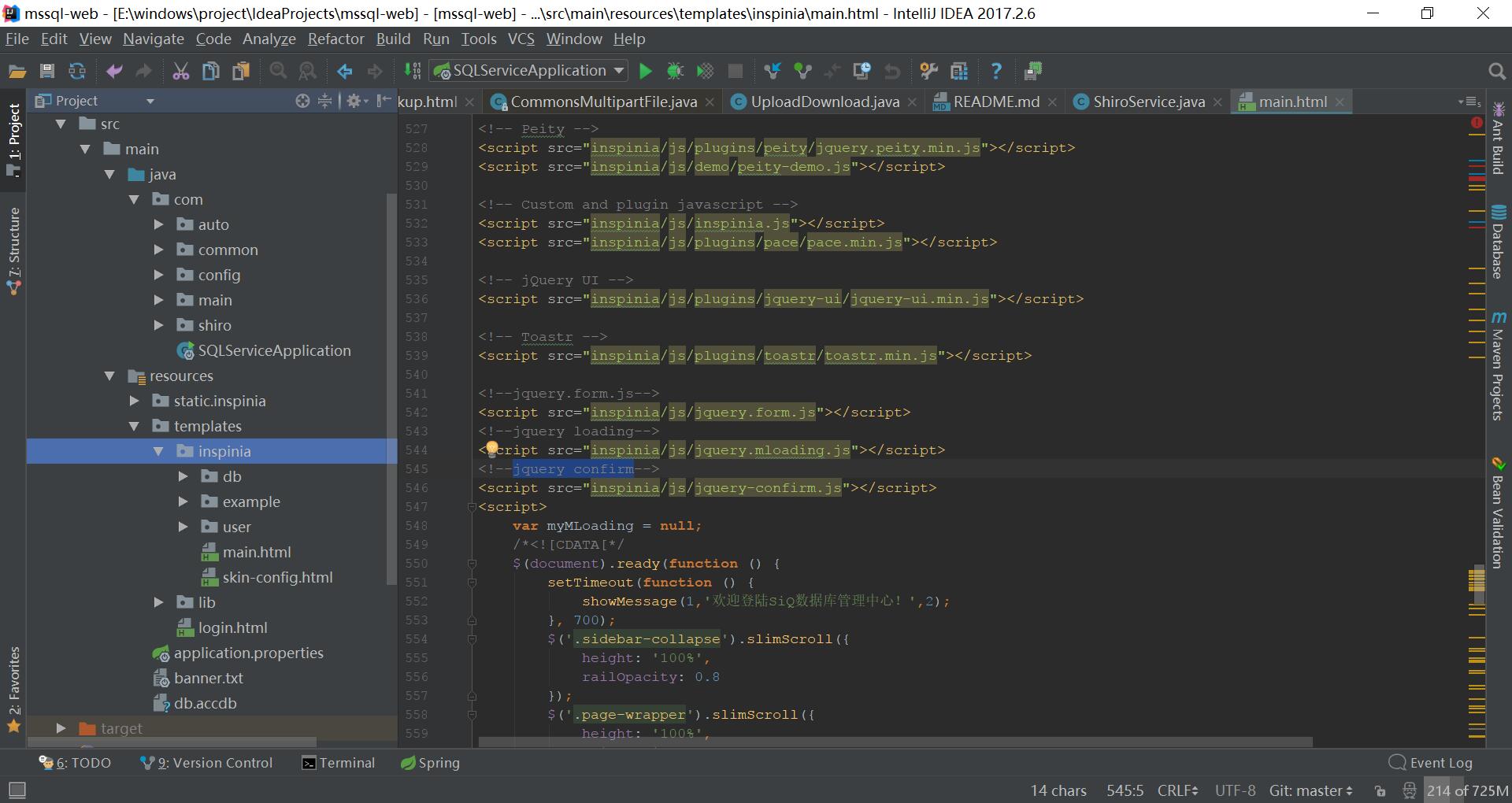The height and width of the screenshot is (803, 1512).
Task: Toggle the 2: Favorites tool window
Action: point(13,690)
